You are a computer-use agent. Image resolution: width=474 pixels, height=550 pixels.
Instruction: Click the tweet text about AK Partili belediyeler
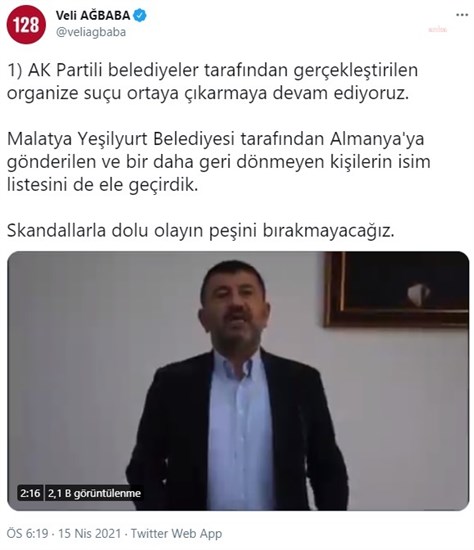pyautogui.click(x=212, y=81)
